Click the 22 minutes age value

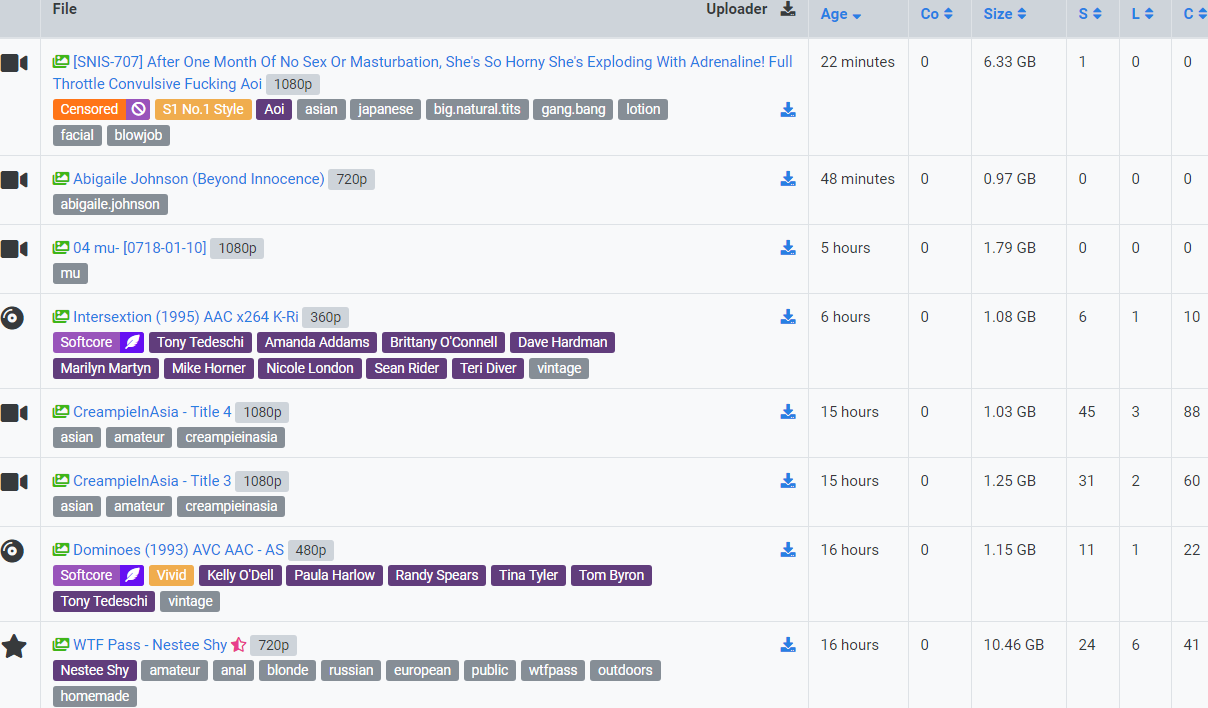pyautogui.click(x=858, y=62)
